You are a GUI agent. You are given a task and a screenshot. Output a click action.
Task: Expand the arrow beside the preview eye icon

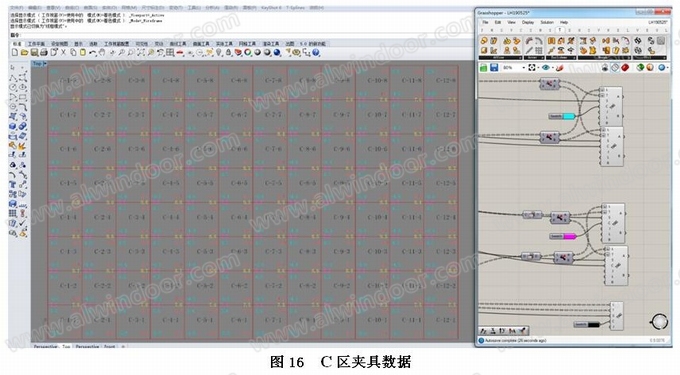click(x=552, y=68)
